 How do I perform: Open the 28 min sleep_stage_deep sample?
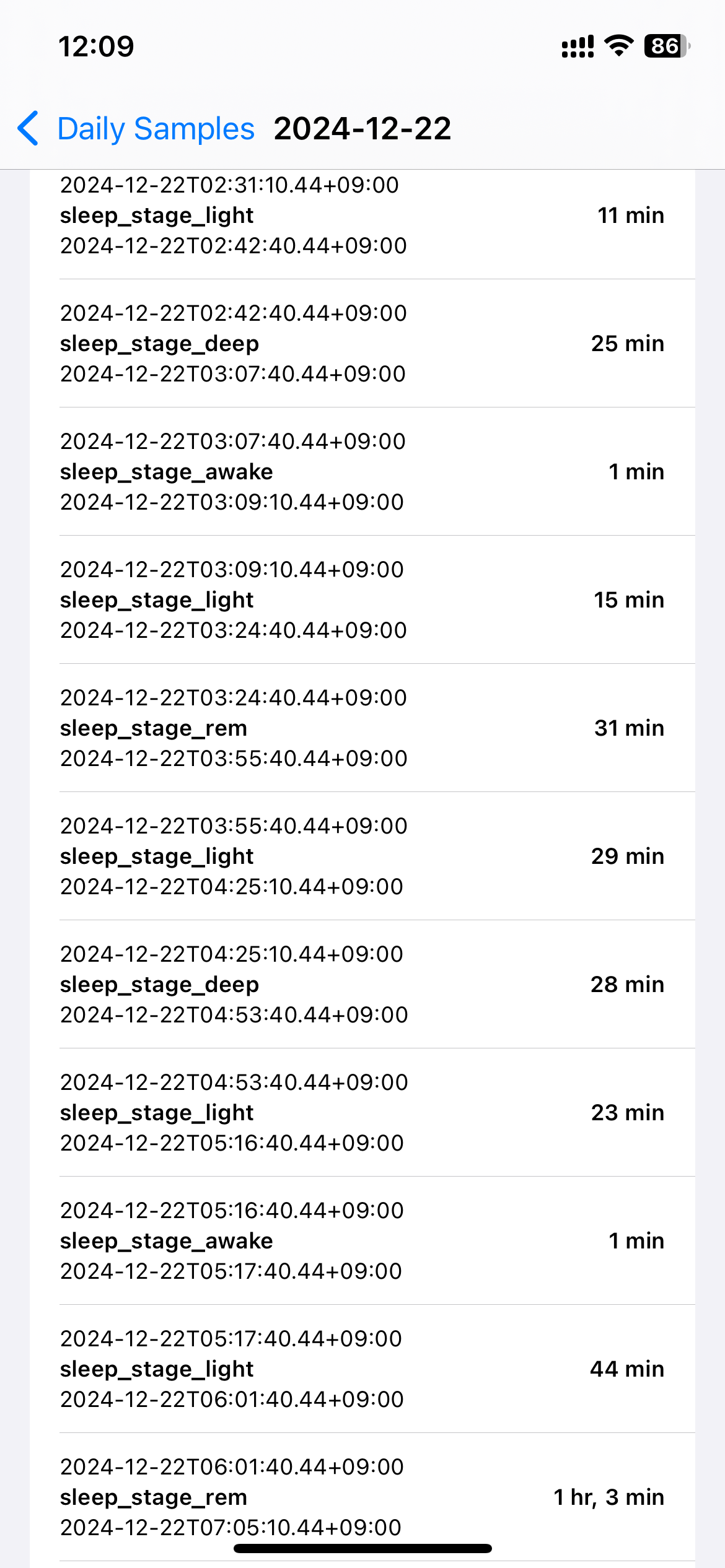362,985
